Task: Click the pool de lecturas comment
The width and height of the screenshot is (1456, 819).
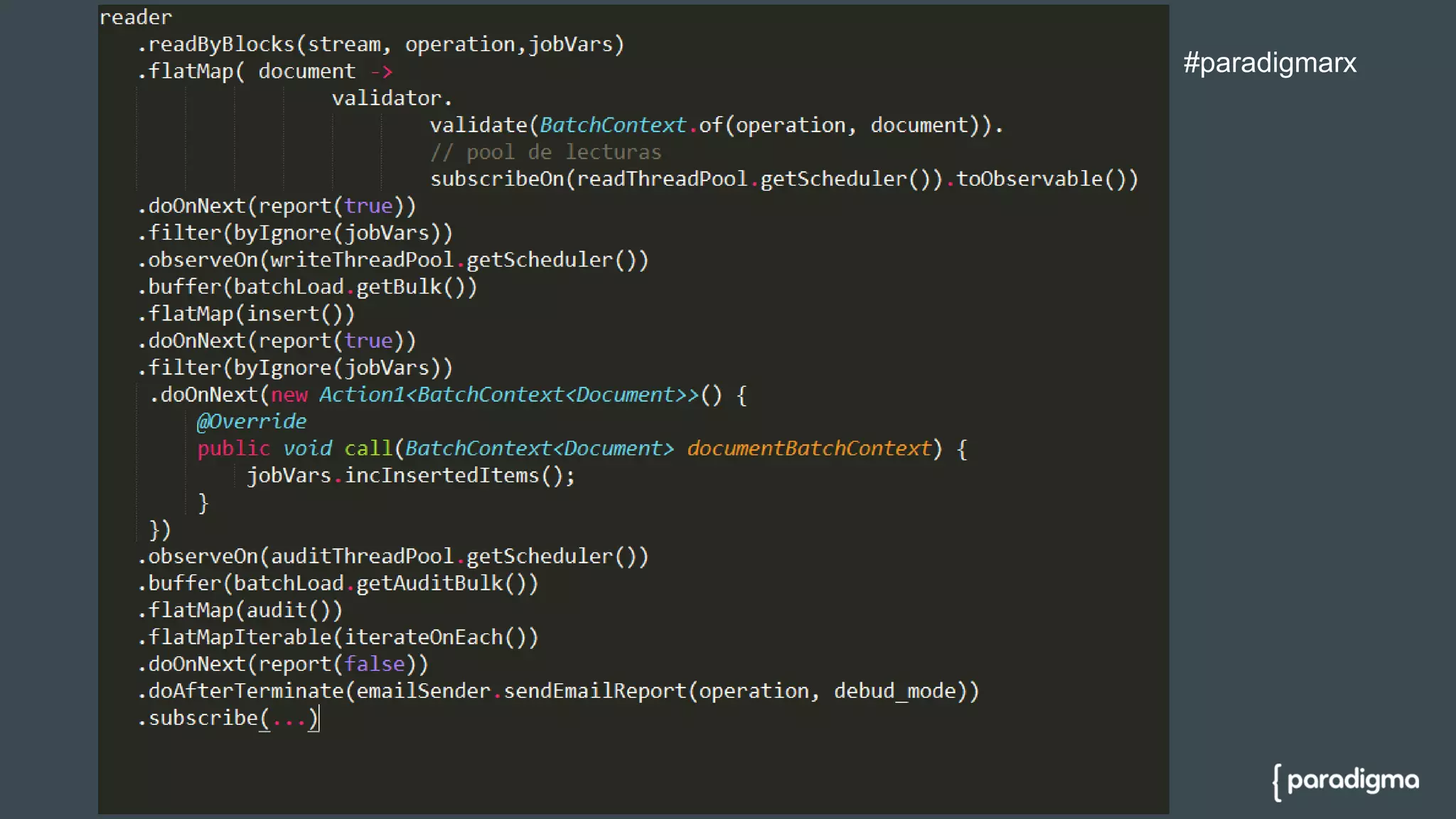Action: pos(546,152)
